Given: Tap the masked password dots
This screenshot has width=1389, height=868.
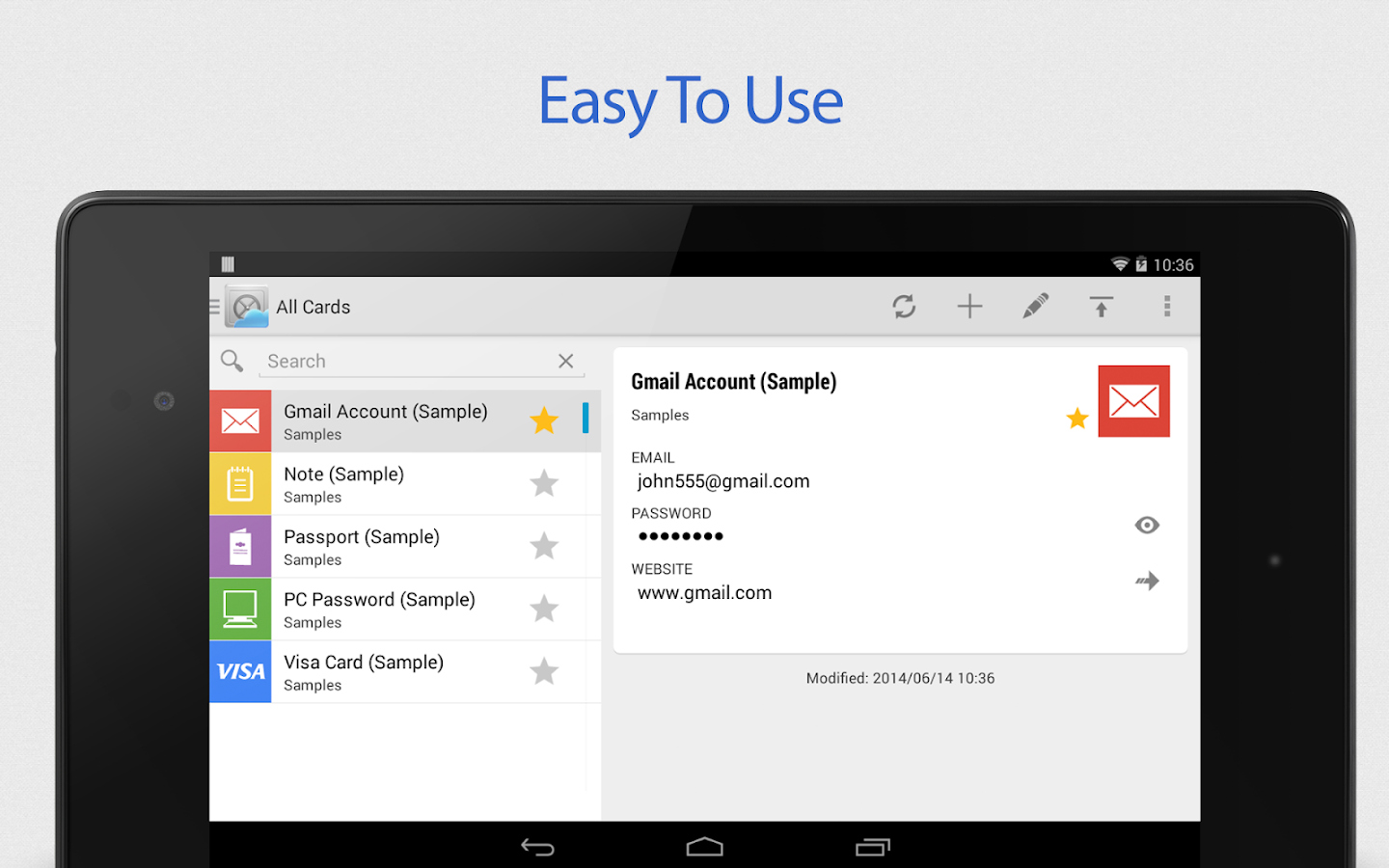Looking at the screenshot, I should click(681, 536).
